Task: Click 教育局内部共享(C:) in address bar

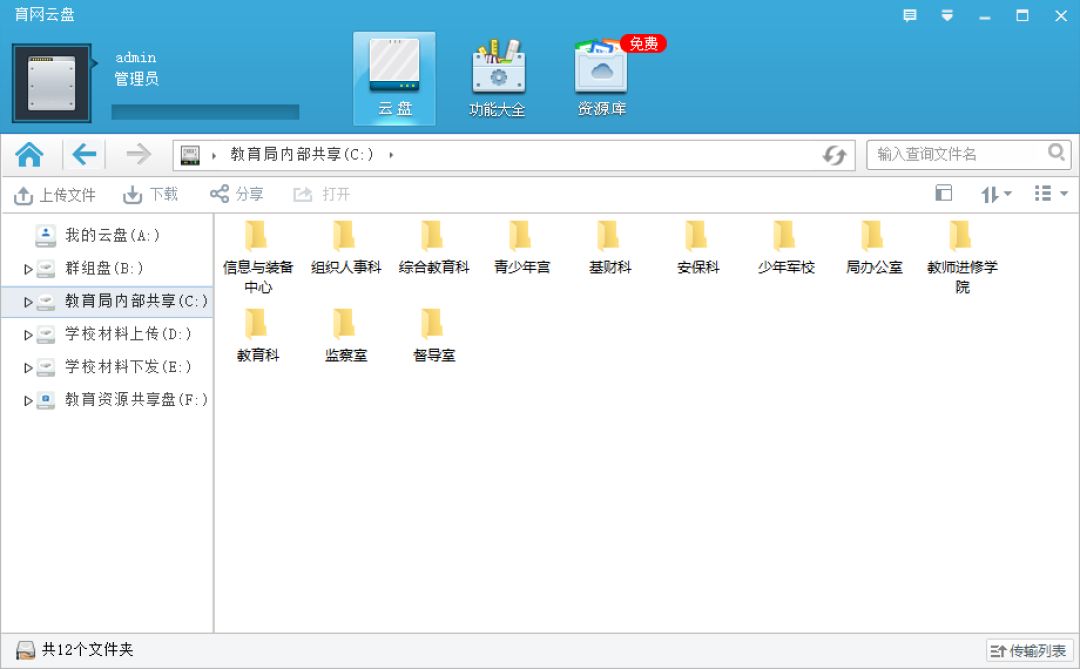Action: point(302,154)
